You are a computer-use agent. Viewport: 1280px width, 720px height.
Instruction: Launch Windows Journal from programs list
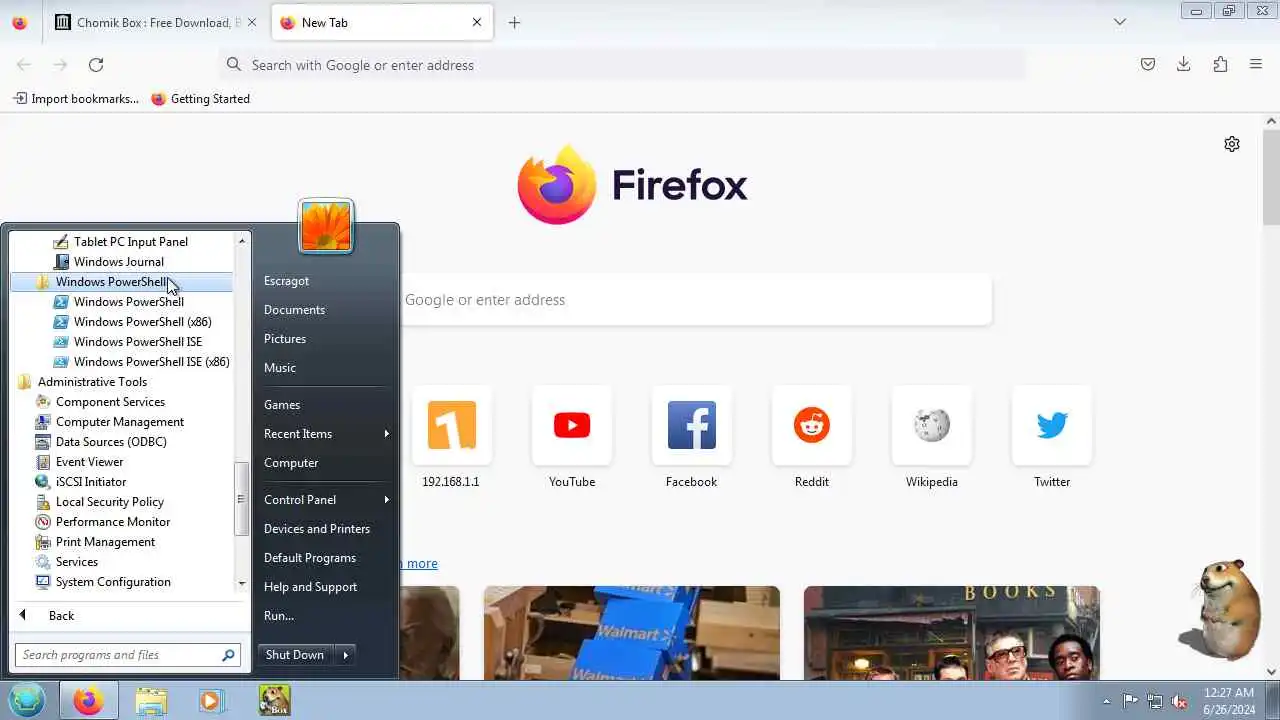click(118, 262)
